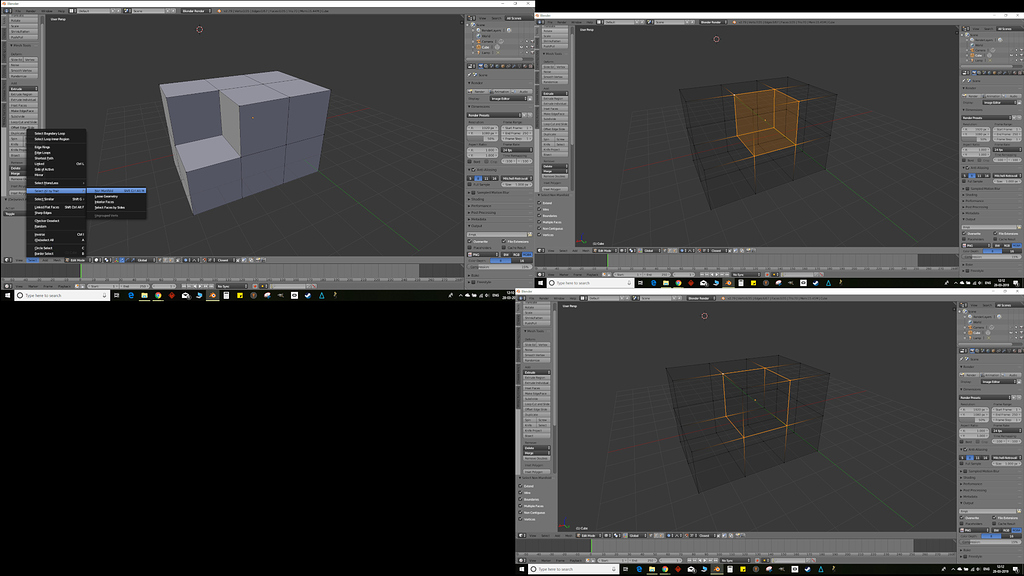Viewport: 1024px width, 576px height.
Task: Click the editor type selector icon in timeline
Action: pyautogui.click(x=7, y=284)
